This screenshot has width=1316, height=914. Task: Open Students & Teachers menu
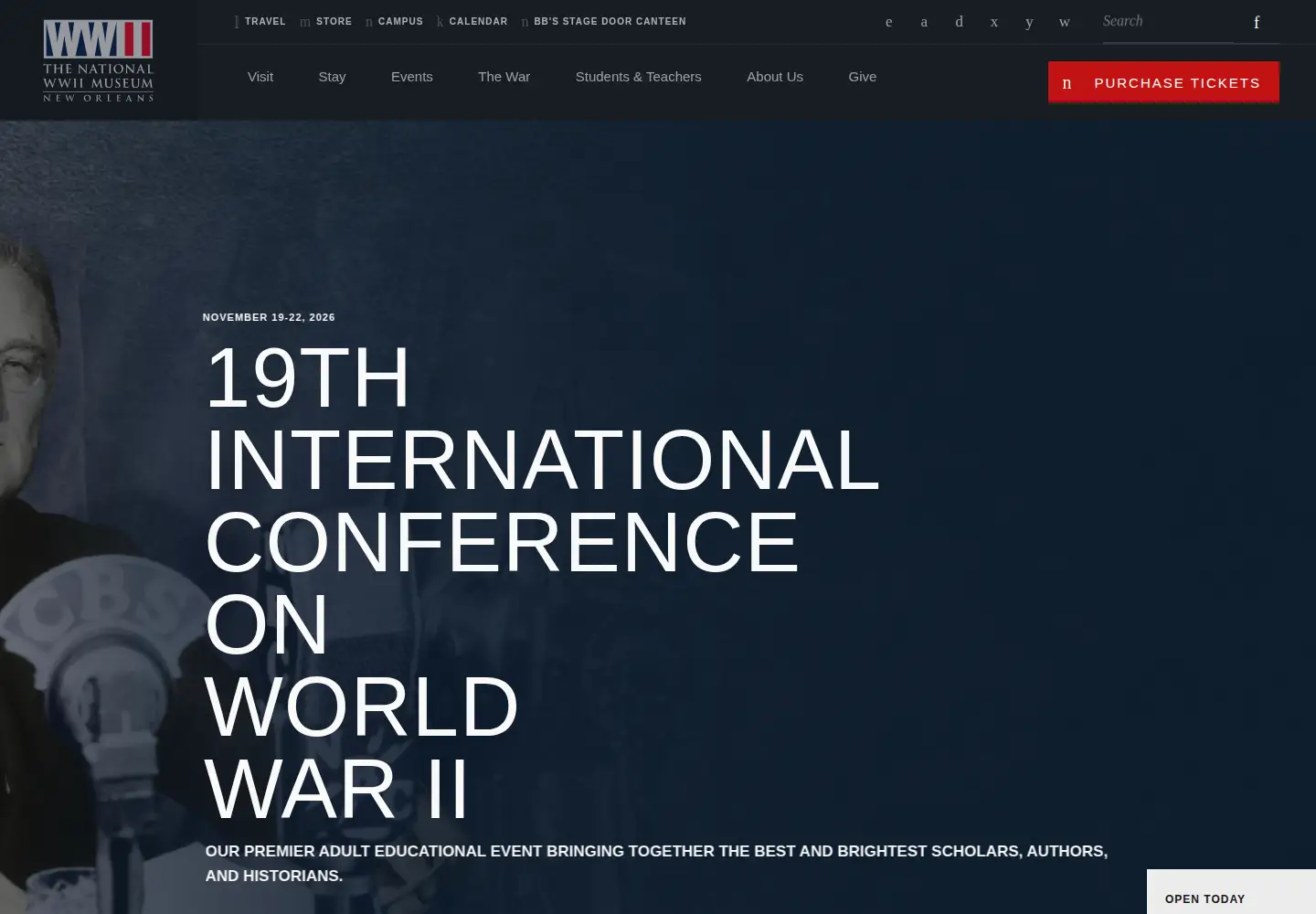click(x=639, y=77)
